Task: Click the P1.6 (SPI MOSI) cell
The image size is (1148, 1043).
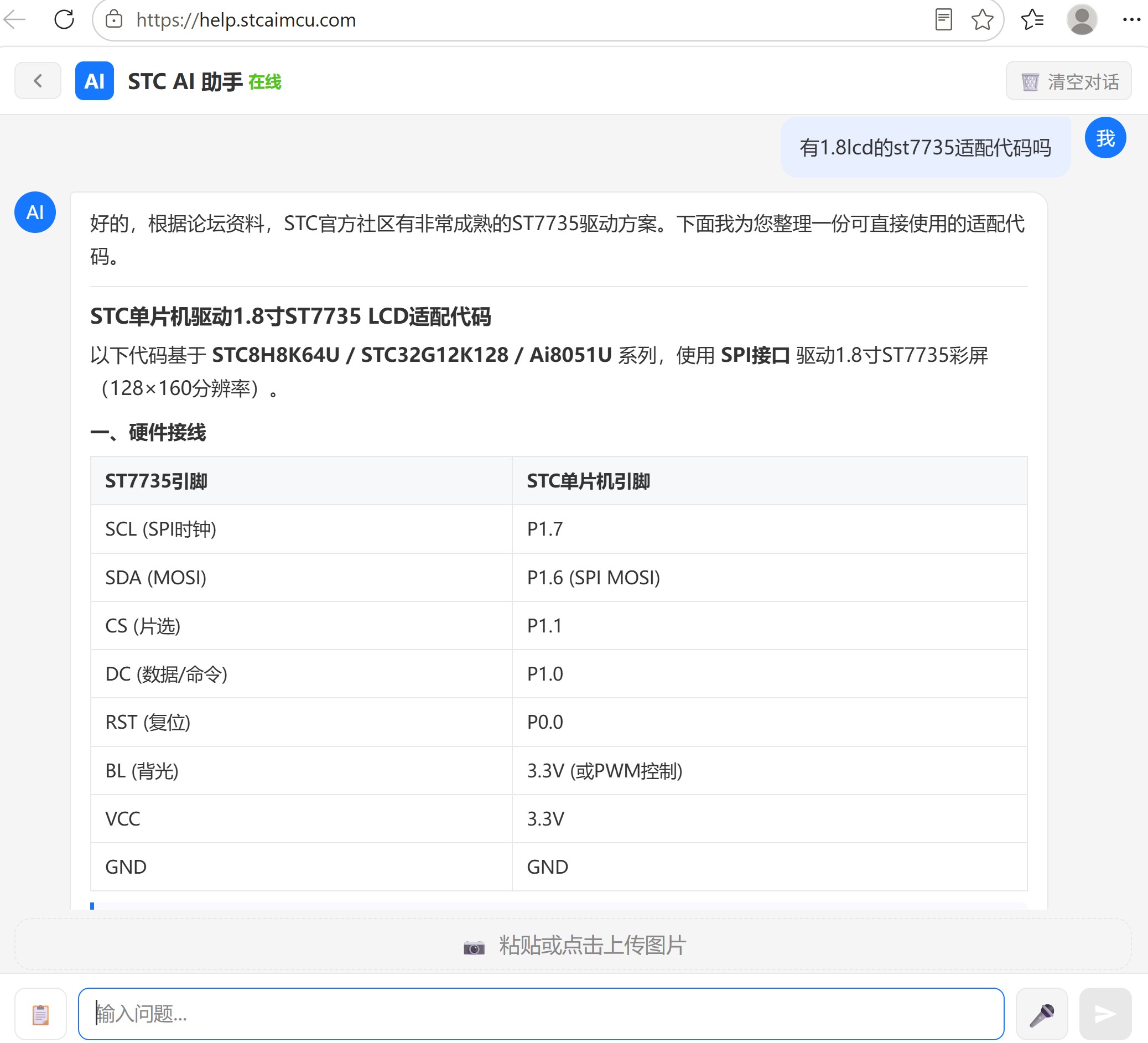Action: click(770, 578)
